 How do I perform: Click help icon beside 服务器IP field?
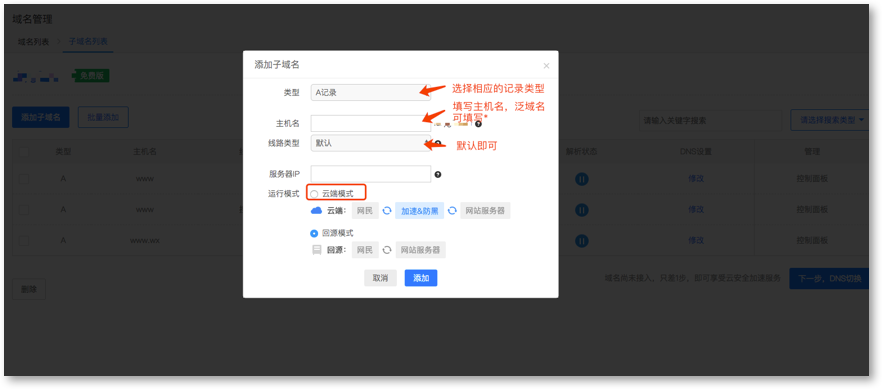click(438, 175)
